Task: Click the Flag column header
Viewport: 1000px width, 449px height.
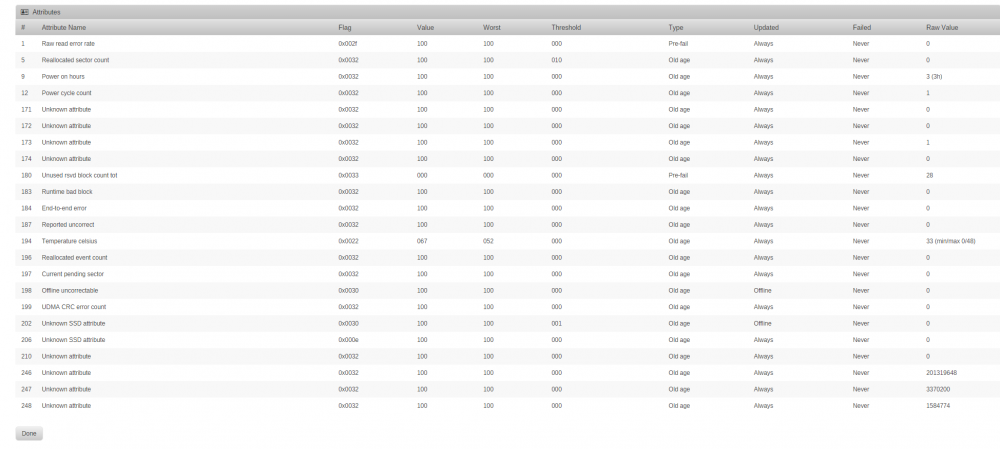Action: (344, 27)
